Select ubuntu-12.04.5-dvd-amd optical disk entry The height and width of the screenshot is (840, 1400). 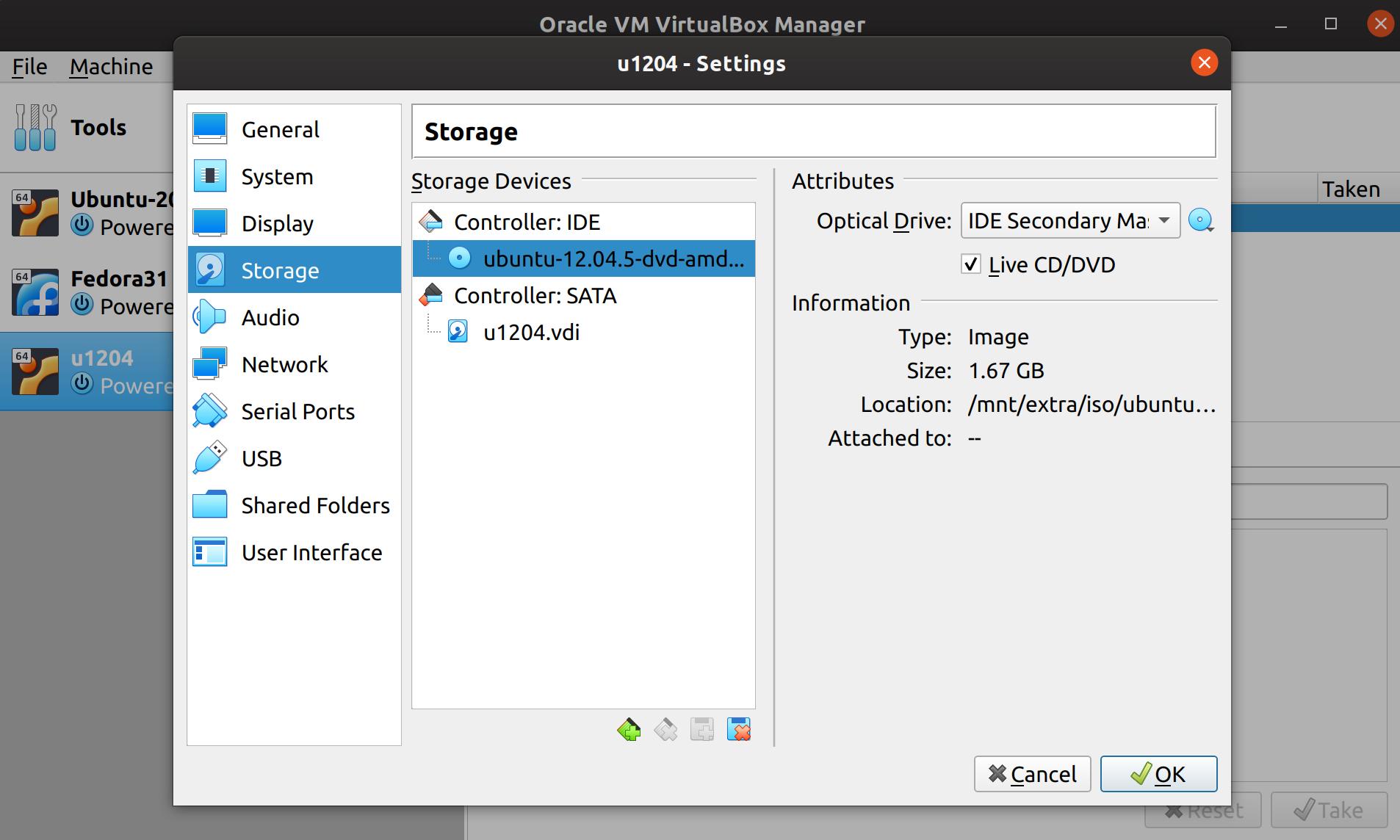pos(583,258)
